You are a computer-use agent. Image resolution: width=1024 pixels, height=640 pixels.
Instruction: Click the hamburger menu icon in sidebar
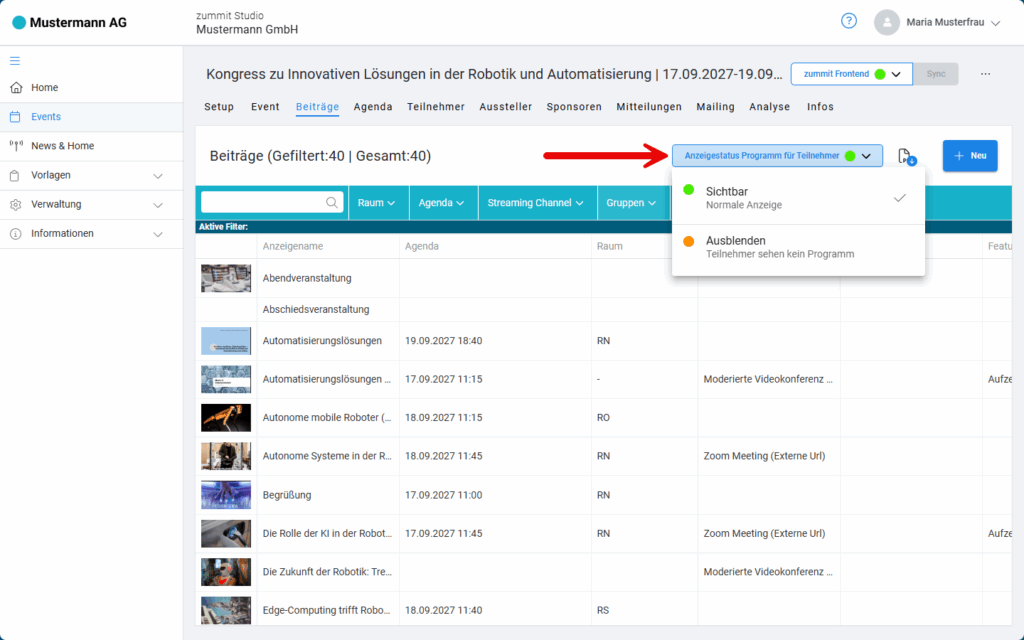pos(15,60)
